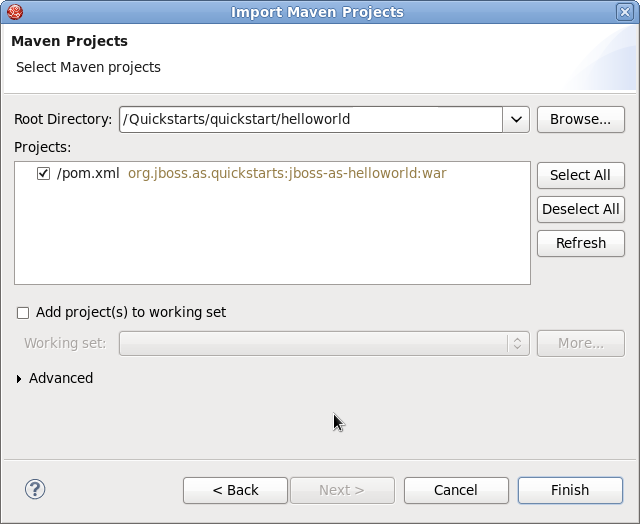This screenshot has height=524, width=640.
Task: Open the Root Directory dropdown arrow
Action: click(x=516, y=119)
